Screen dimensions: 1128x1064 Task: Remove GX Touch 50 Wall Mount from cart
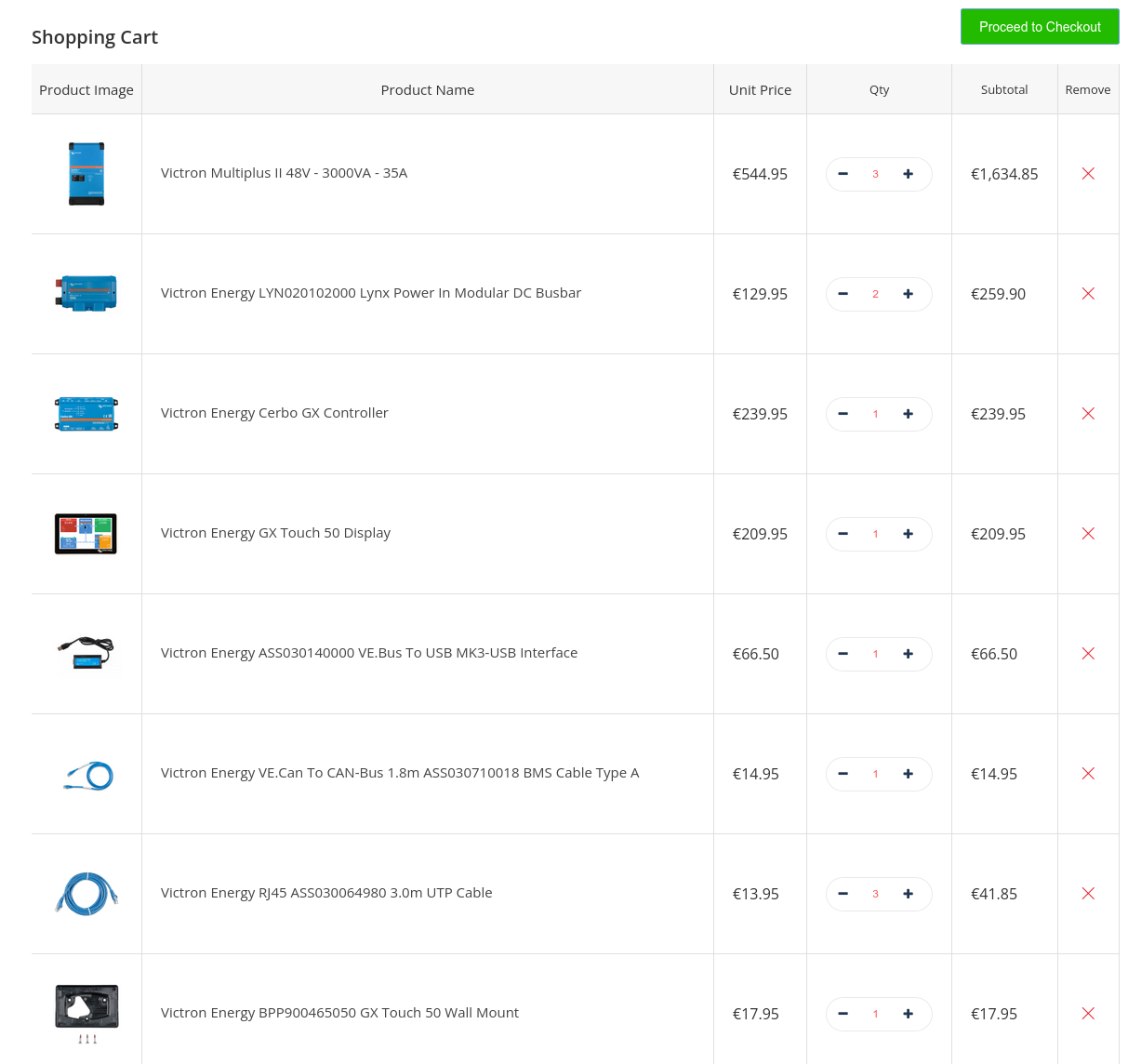[1088, 1014]
